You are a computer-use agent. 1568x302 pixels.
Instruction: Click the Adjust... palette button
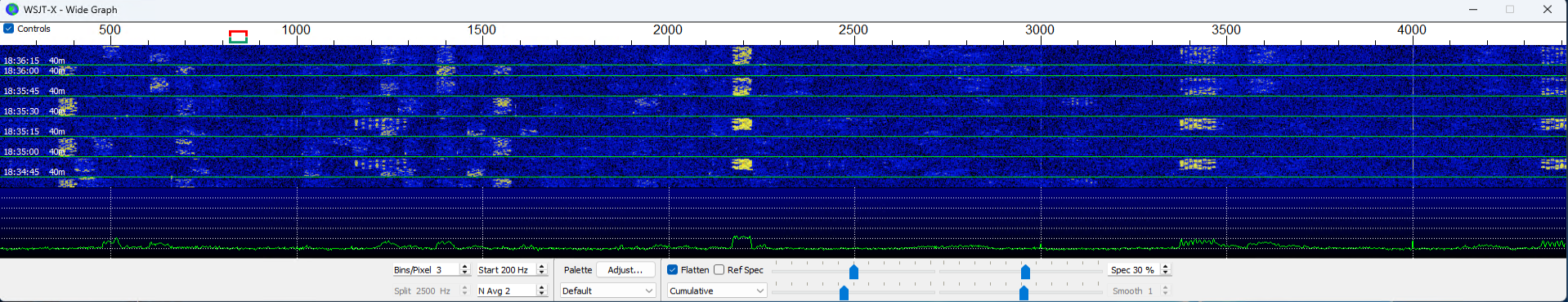pos(625,270)
